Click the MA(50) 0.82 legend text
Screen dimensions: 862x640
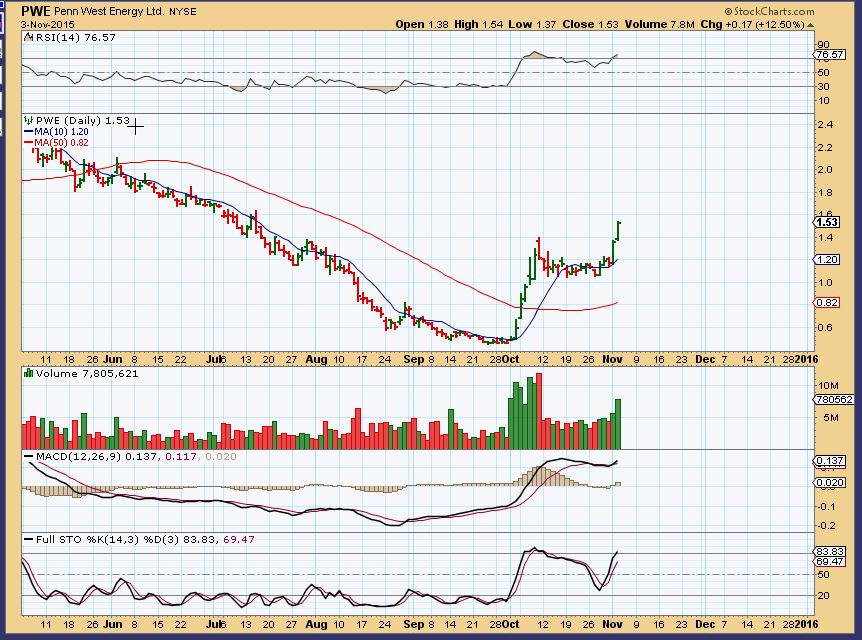61,143
